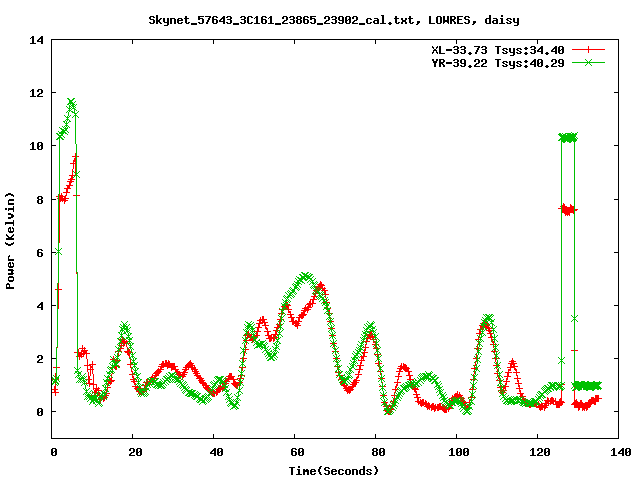The image size is (640, 480).
Task: Click the x-axis tick label 40
Action: [216, 452]
